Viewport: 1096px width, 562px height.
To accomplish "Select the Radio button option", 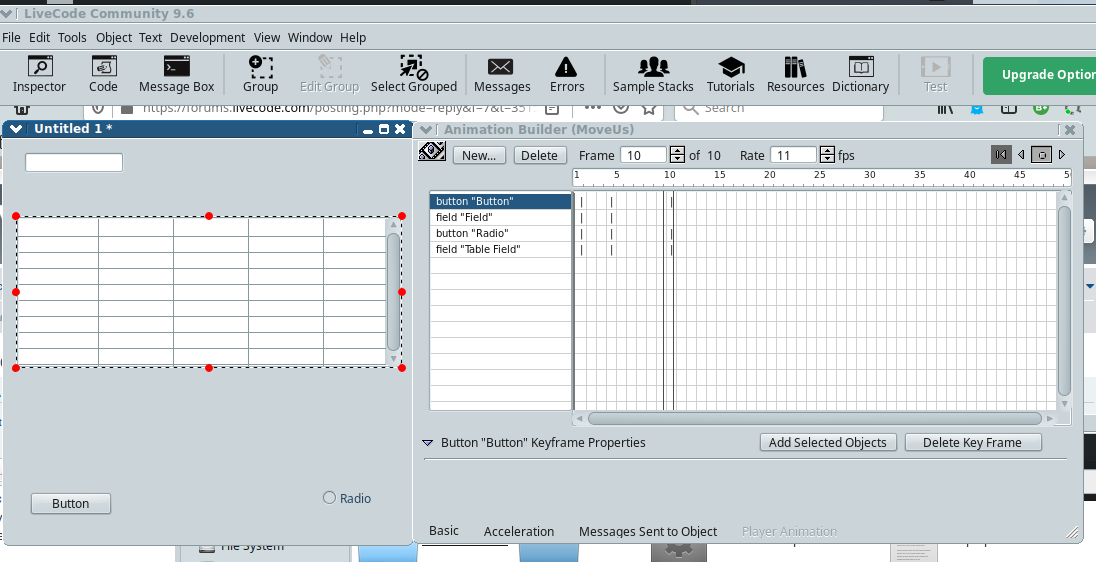I will (x=330, y=498).
